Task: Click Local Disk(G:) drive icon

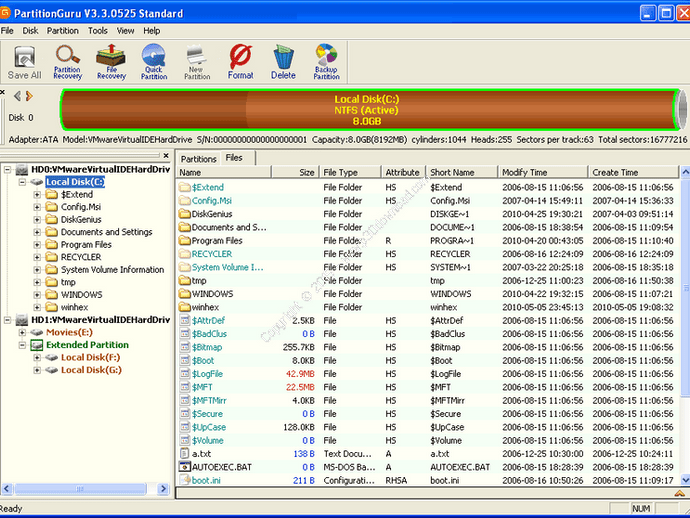Action: click(51, 370)
